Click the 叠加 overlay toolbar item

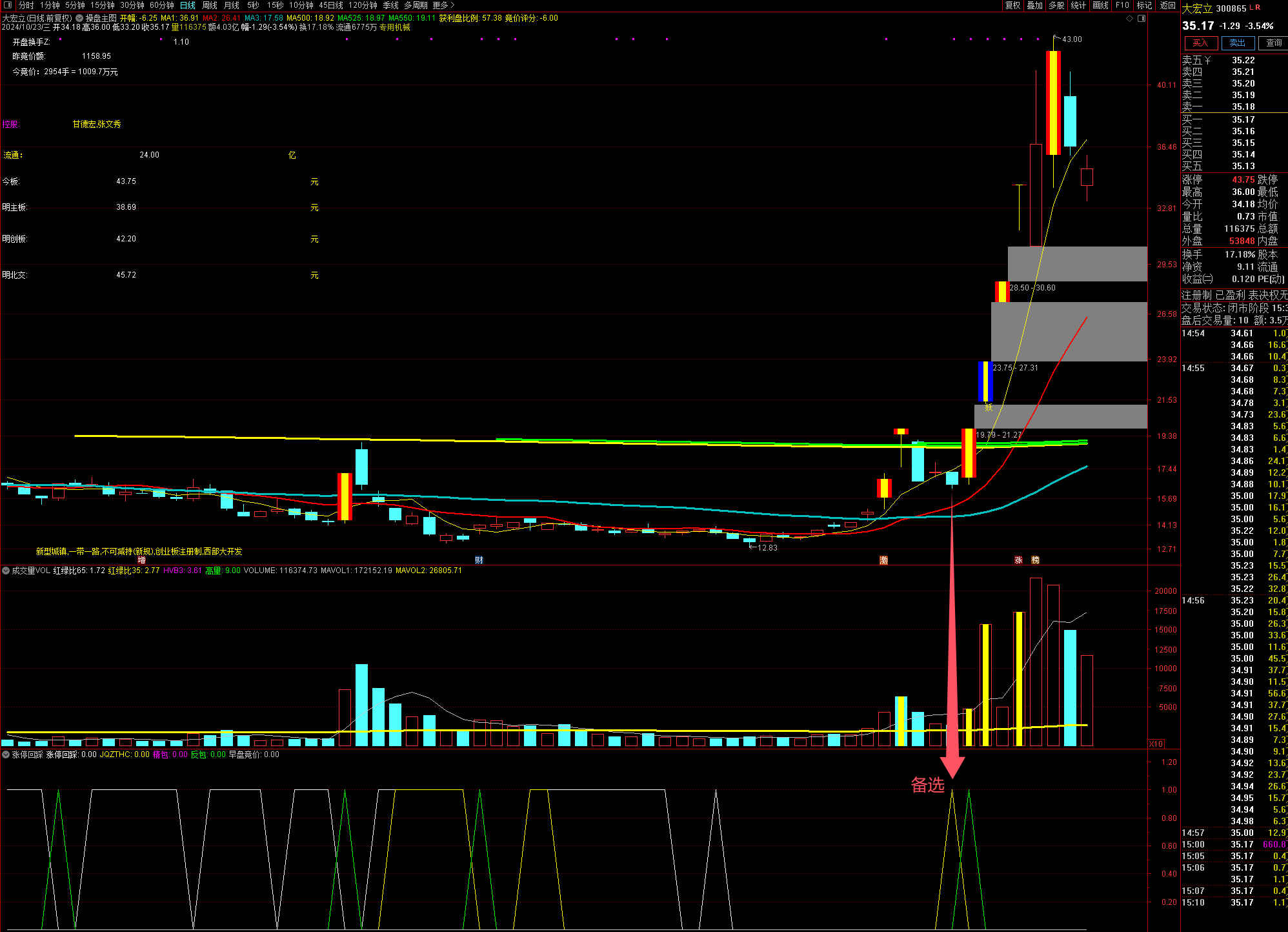click(x=1035, y=5)
